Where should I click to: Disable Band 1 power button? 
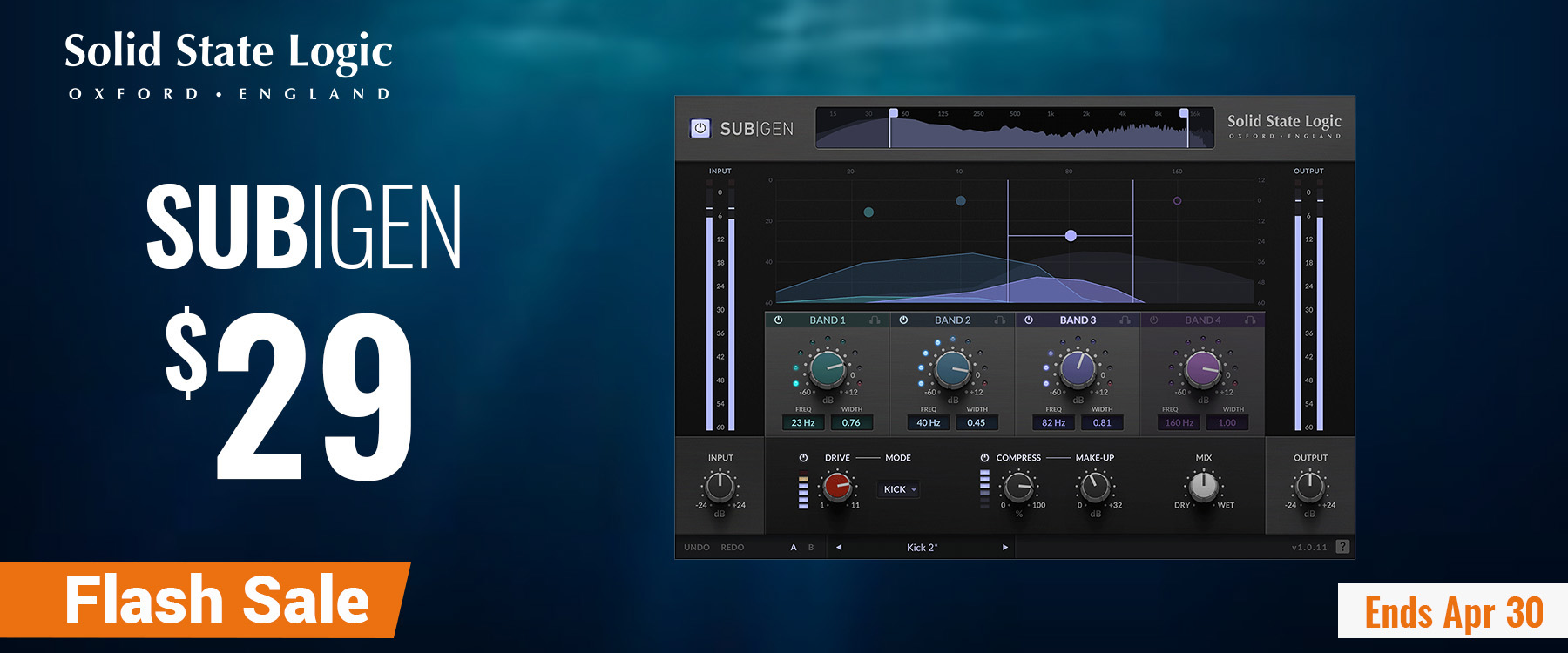779,320
